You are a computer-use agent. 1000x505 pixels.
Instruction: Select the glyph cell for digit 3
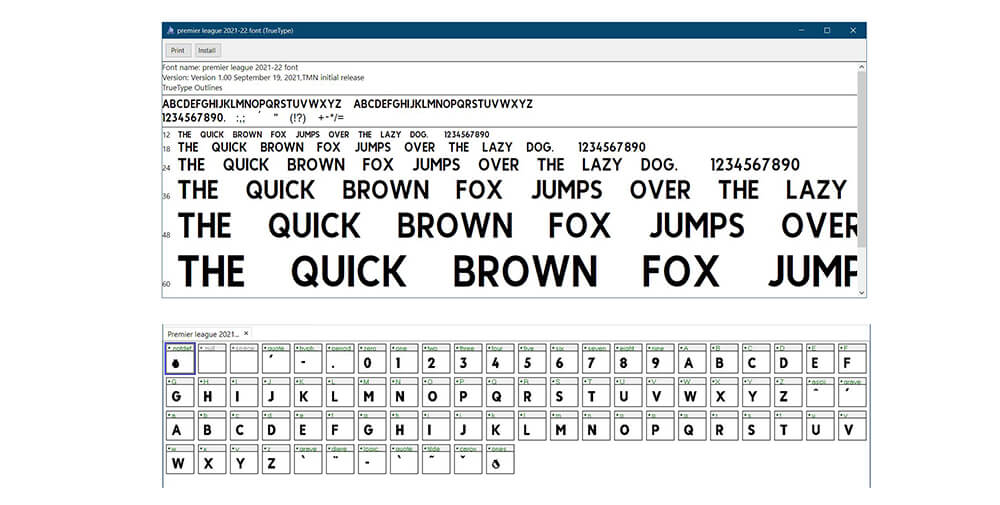468,359
